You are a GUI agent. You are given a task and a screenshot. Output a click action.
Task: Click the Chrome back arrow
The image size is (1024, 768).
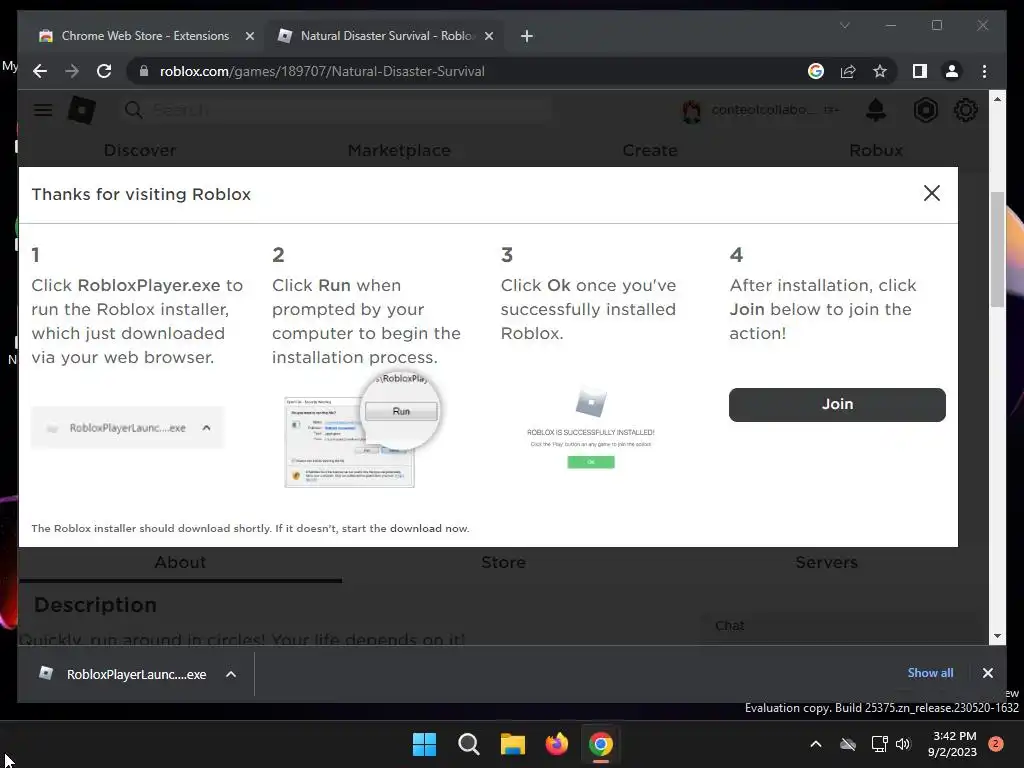[x=40, y=71]
